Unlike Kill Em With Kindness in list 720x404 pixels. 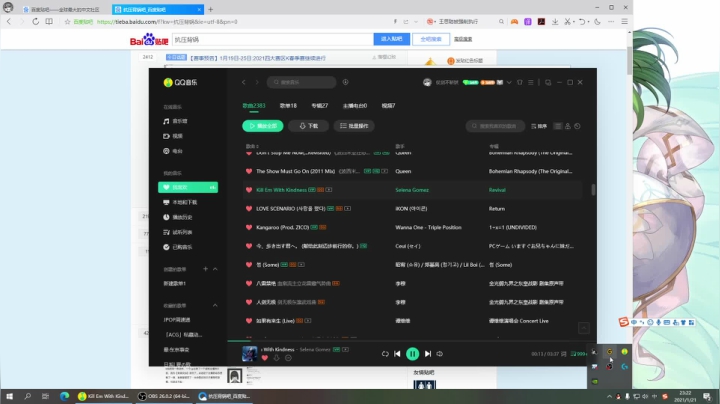click(249, 190)
